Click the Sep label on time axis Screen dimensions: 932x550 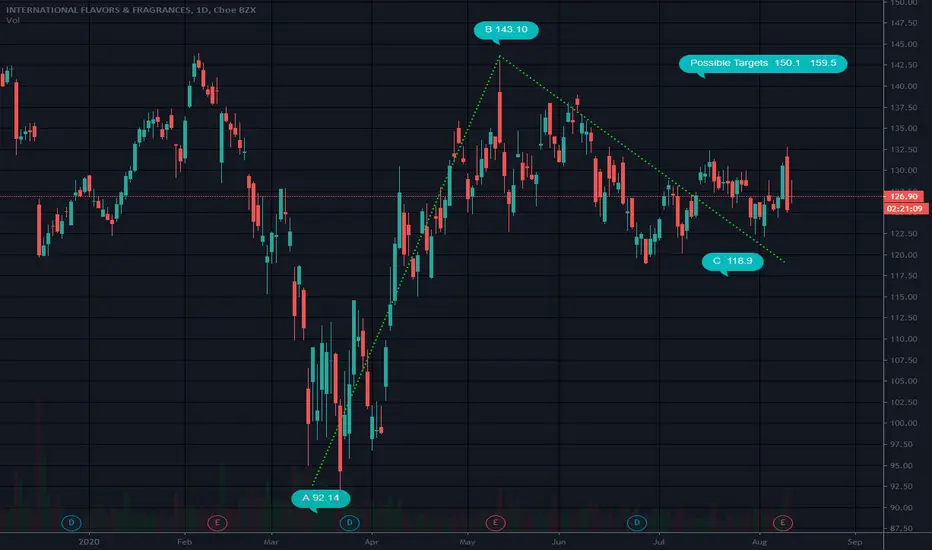click(855, 542)
